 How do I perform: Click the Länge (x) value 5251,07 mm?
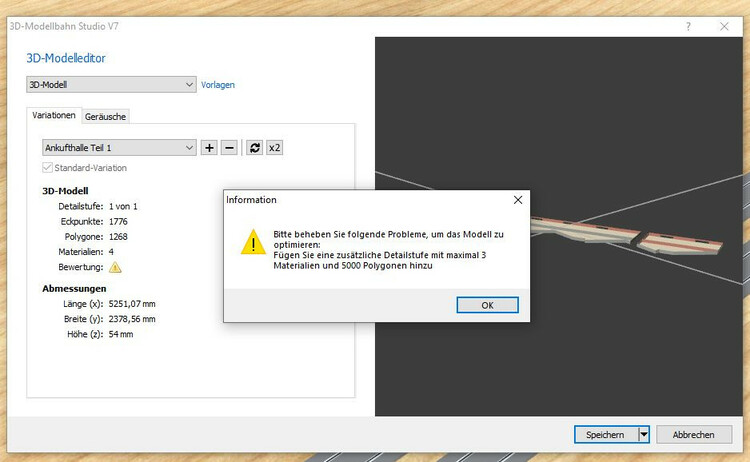coord(132,304)
